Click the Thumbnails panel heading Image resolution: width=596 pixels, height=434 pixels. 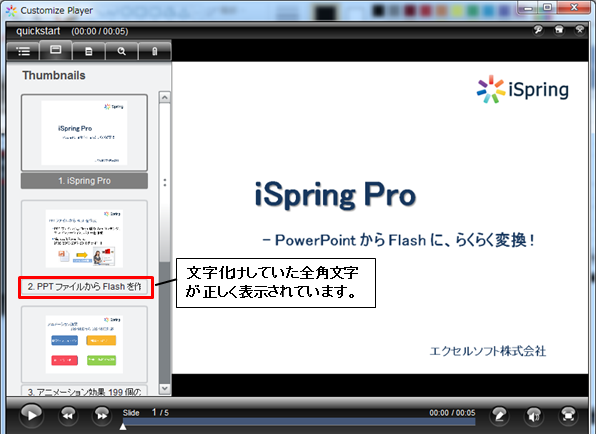(54, 75)
